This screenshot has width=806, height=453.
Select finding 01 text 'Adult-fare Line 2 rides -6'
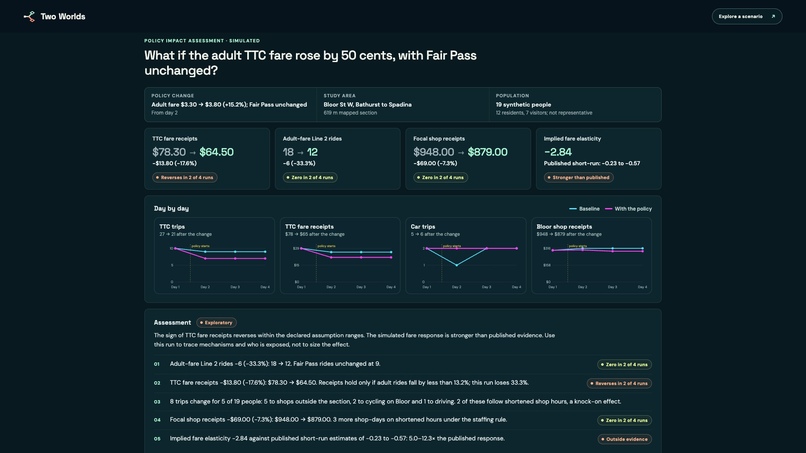(209, 364)
